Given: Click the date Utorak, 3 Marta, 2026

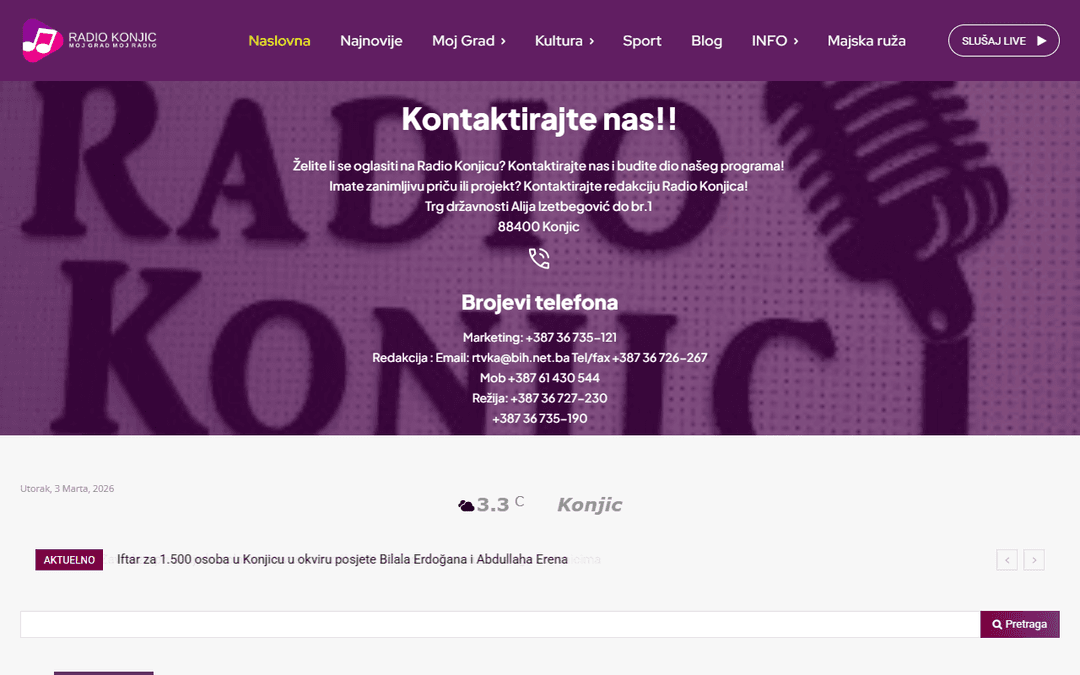Looking at the screenshot, I should click(x=67, y=488).
